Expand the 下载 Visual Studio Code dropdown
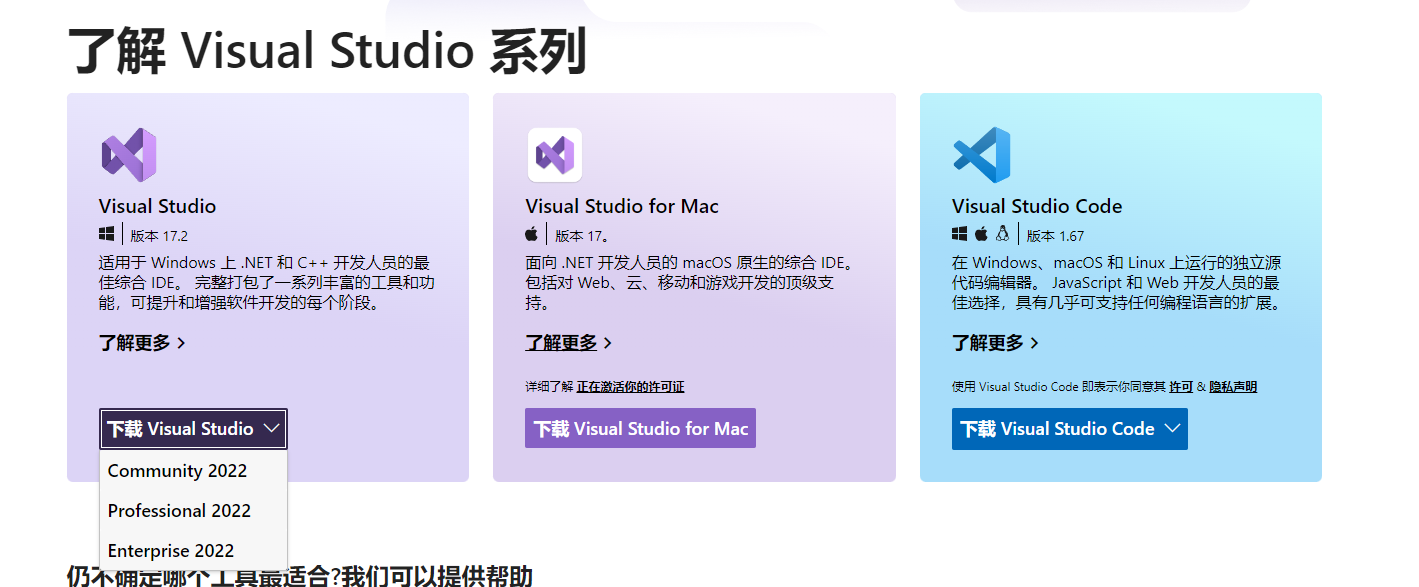Screen dimensions: 1419x587 click(1070, 429)
